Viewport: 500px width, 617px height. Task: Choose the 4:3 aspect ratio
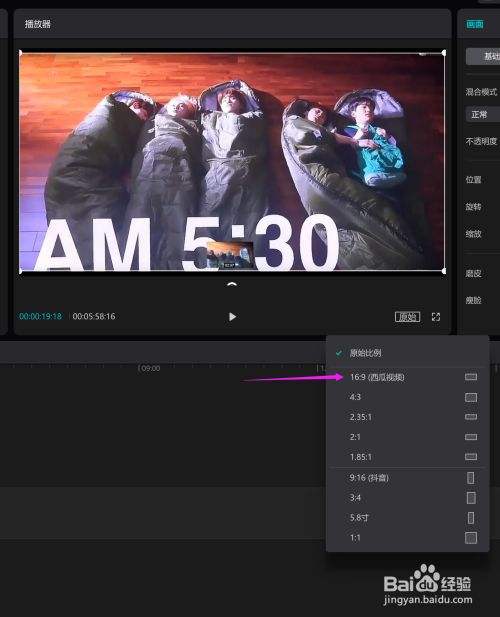pos(408,397)
